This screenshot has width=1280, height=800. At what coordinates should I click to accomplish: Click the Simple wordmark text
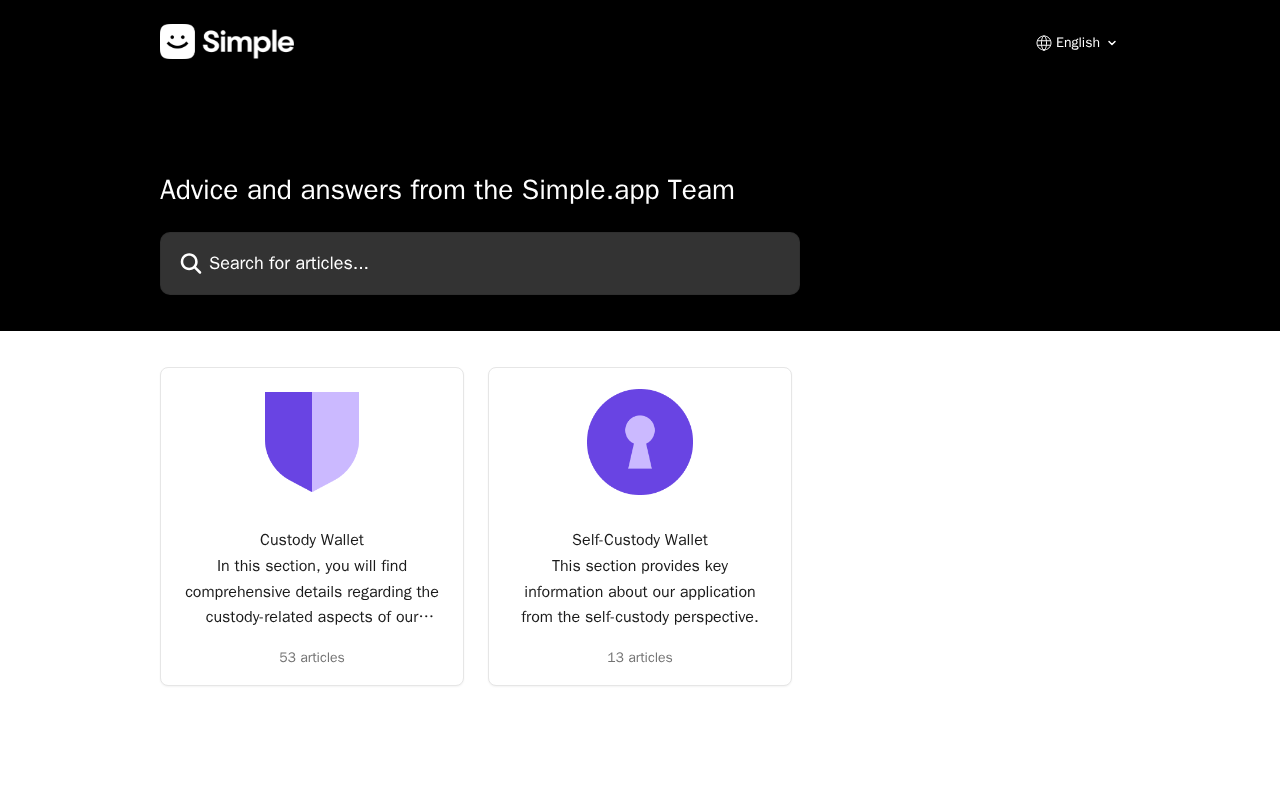[248, 42]
